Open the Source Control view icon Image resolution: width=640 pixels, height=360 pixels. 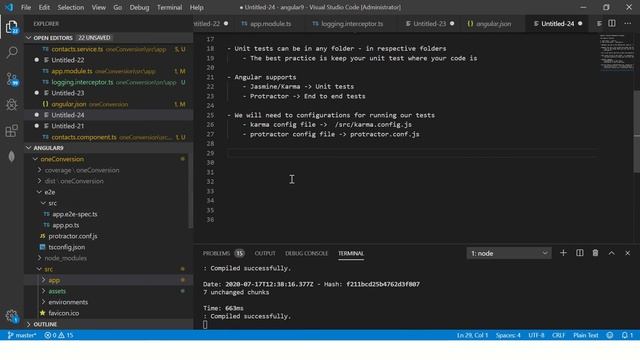click(x=11, y=79)
